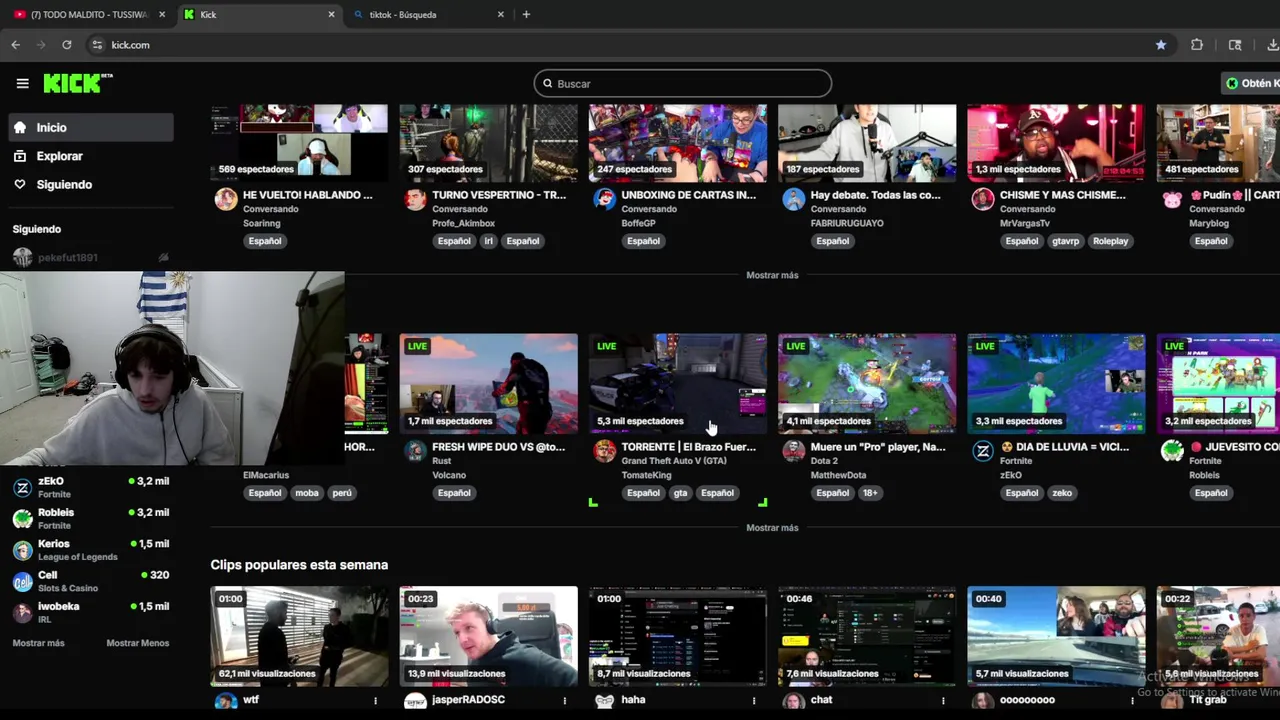
Task: Open the Clips populares esta semana heading
Action: point(299,565)
